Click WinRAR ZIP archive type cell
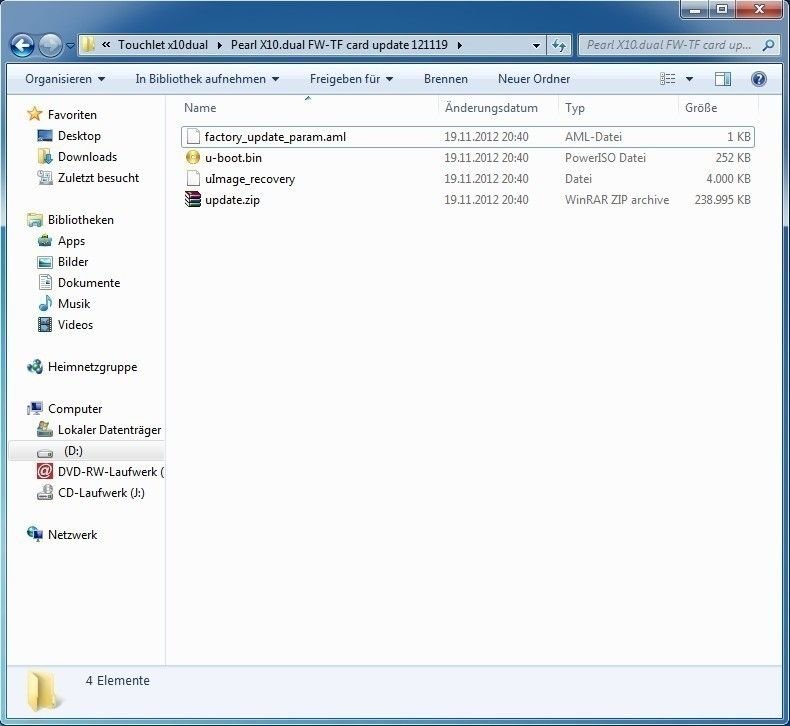 (x=617, y=200)
